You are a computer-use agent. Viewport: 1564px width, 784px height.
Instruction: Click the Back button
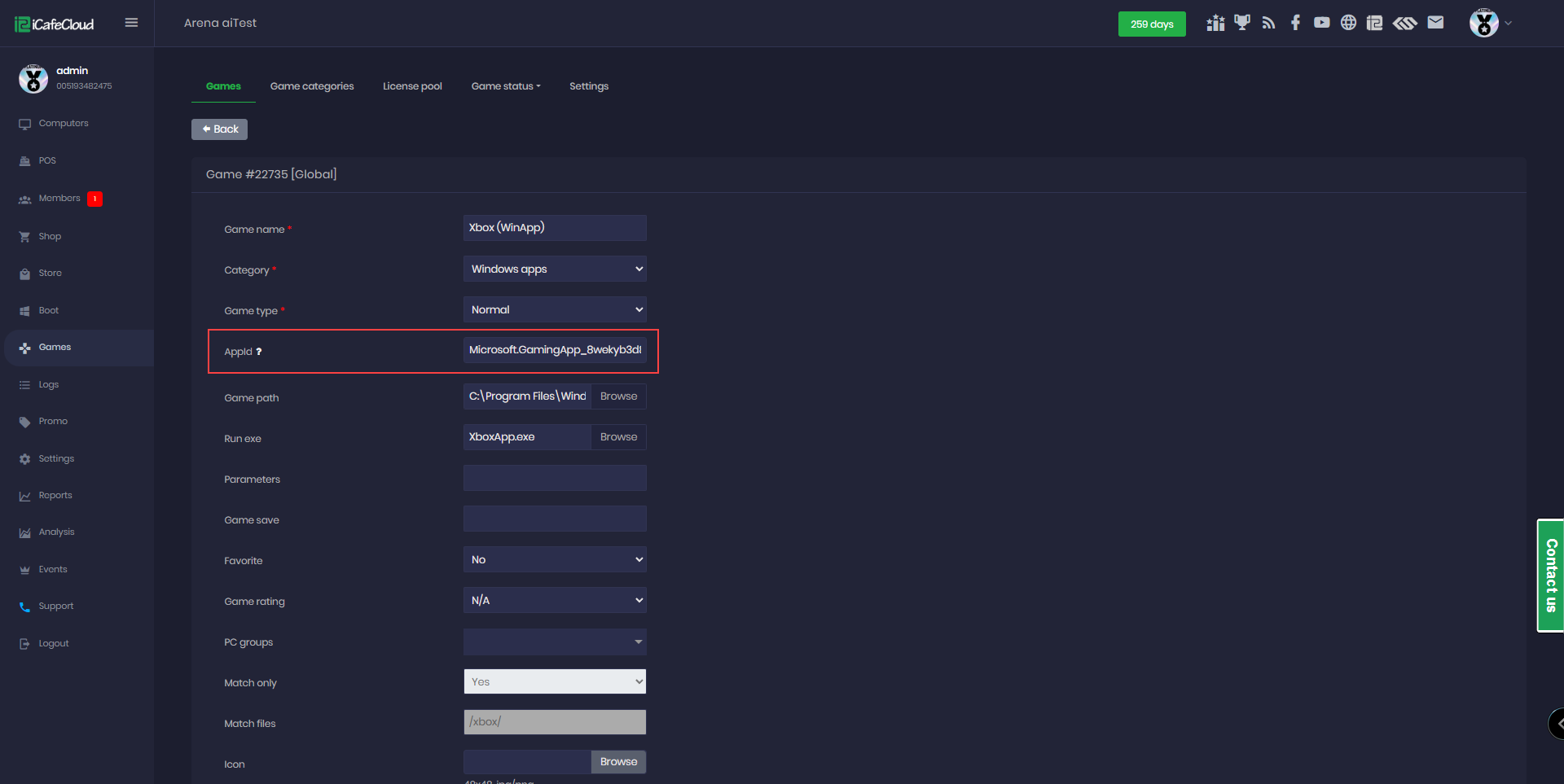tap(220, 129)
